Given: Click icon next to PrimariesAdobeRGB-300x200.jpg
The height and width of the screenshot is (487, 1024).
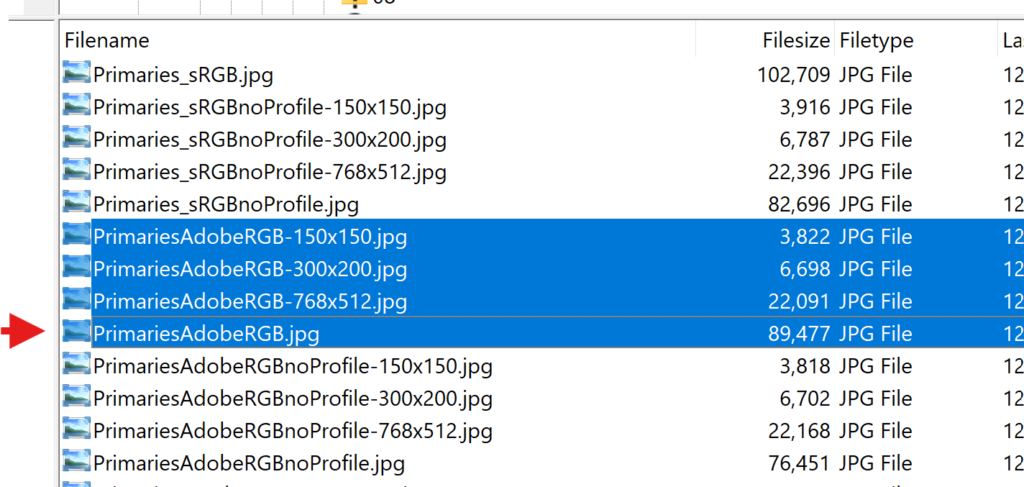Looking at the screenshot, I should click(x=76, y=266).
